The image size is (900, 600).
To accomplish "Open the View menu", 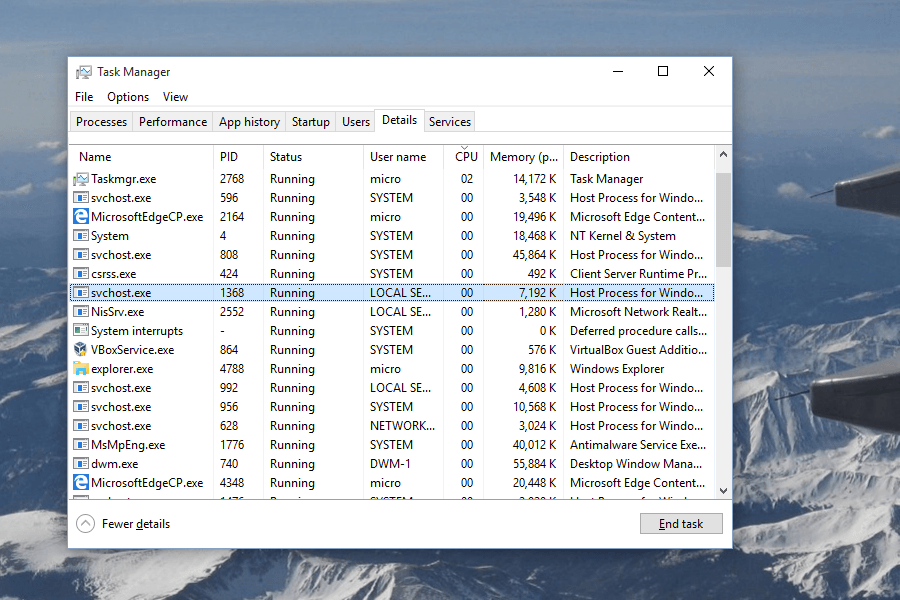I will coord(175,97).
